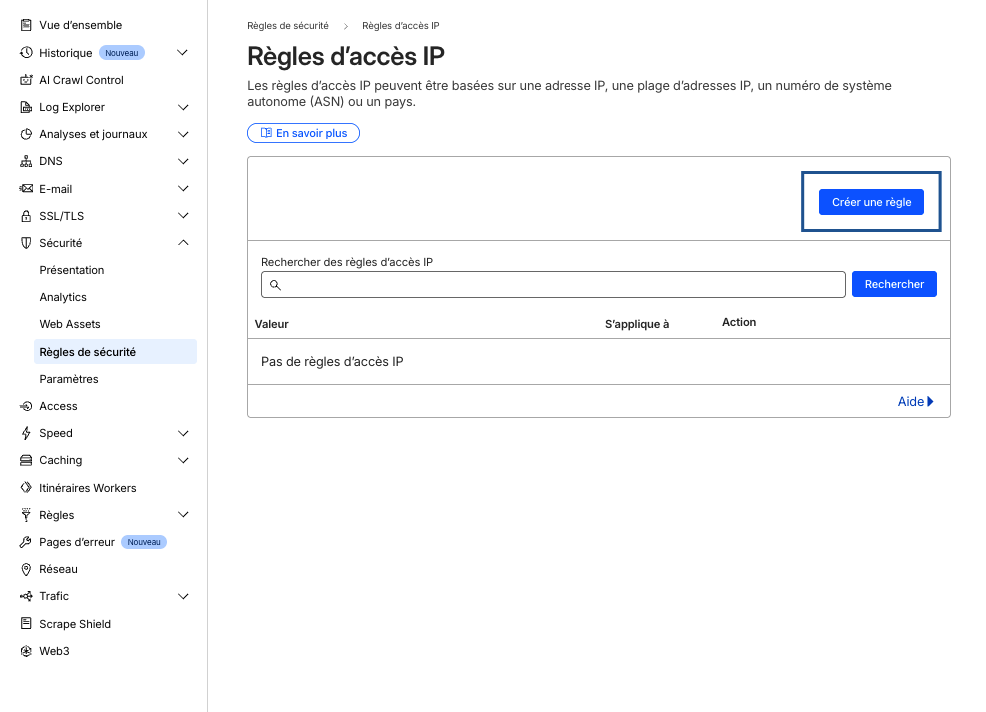Click the Web3 label in the sidebar
The height and width of the screenshot is (712, 986).
(54, 651)
